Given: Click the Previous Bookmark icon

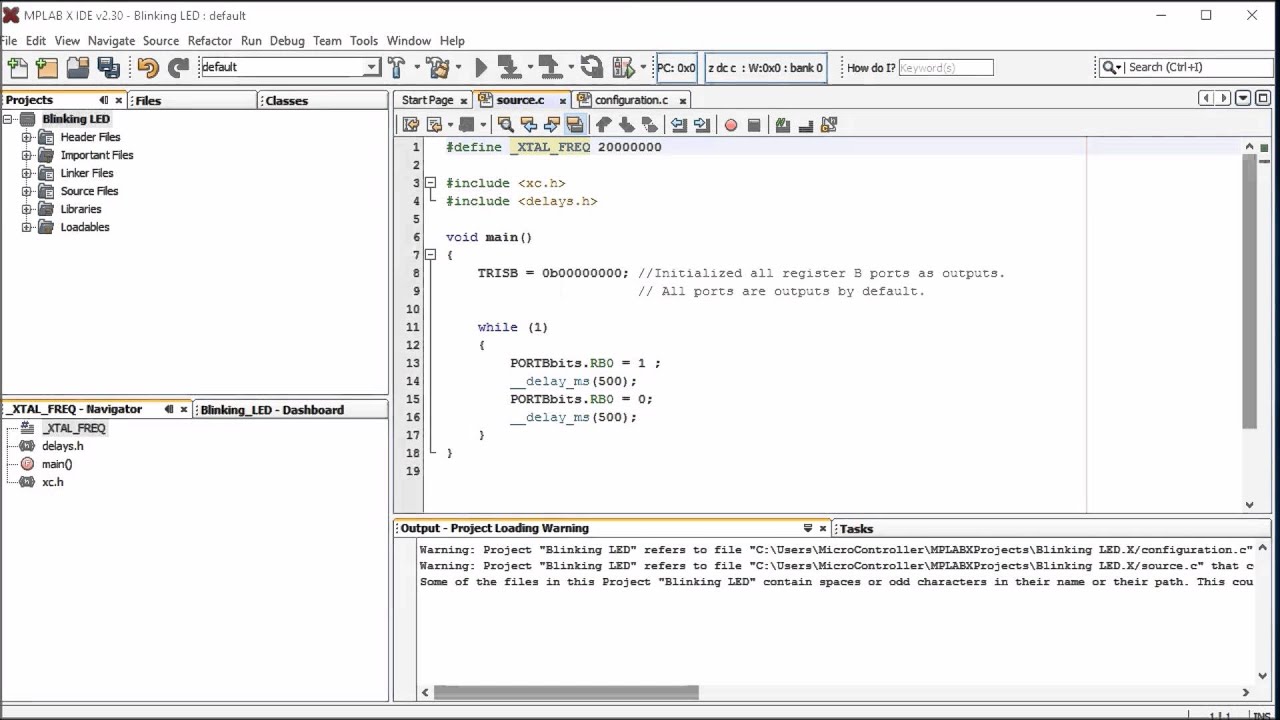Looking at the screenshot, I should pos(603,125).
